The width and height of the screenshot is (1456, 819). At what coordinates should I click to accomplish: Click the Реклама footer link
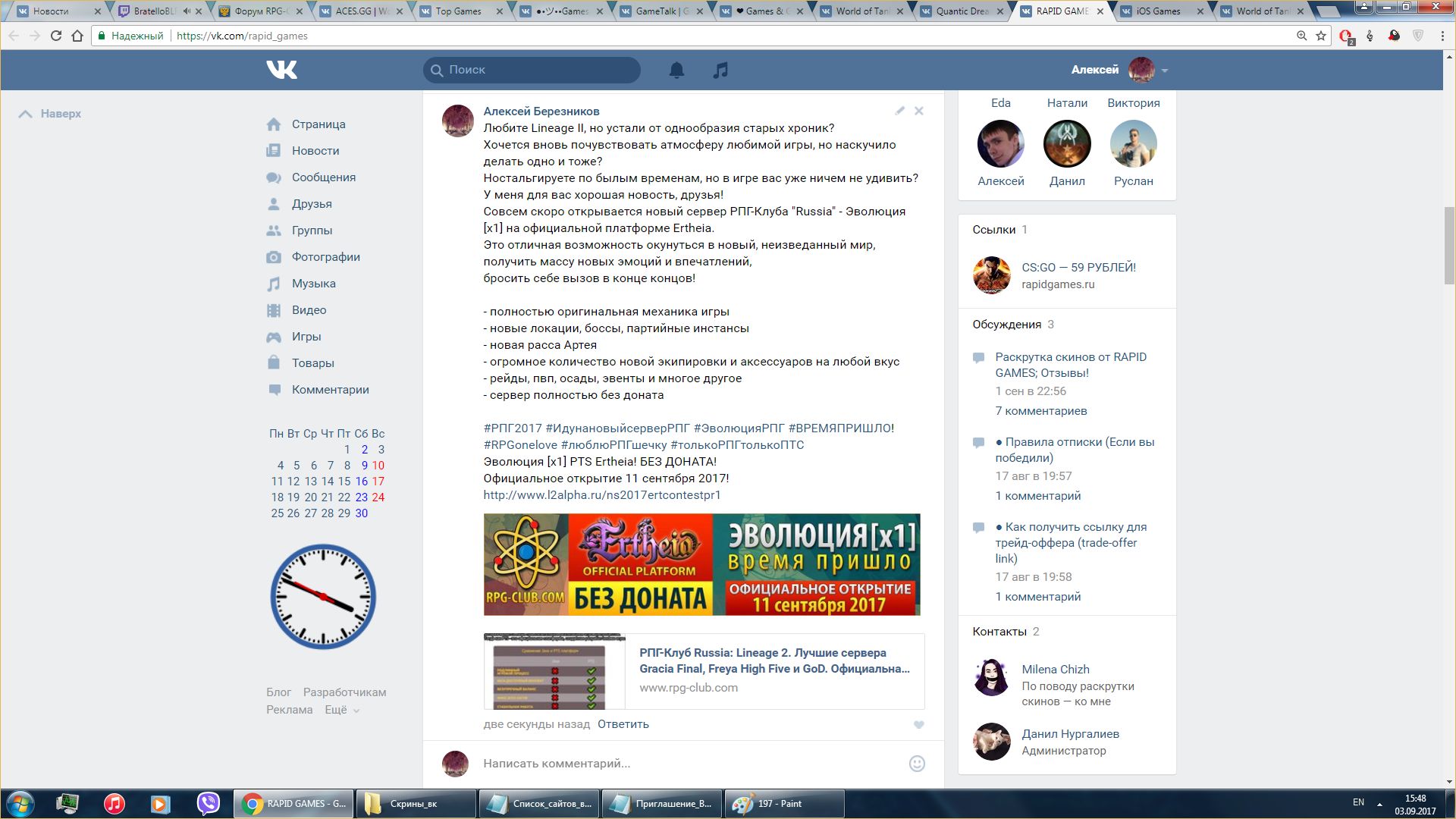[x=289, y=710]
